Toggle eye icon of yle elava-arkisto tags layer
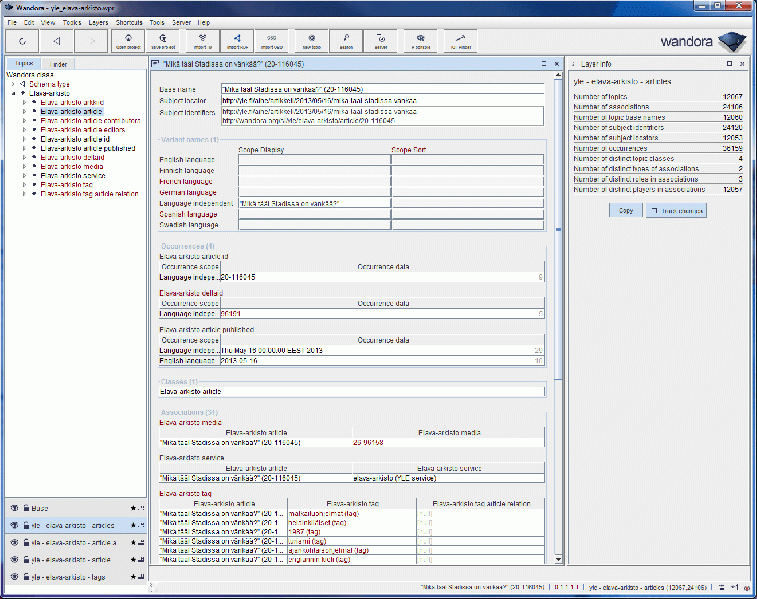 [14, 577]
